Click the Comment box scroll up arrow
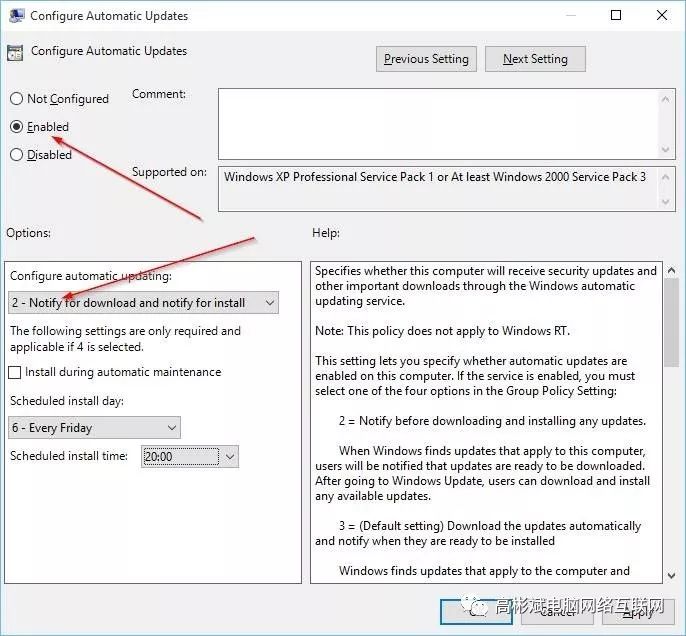This screenshot has width=686, height=636. point(665,99)
